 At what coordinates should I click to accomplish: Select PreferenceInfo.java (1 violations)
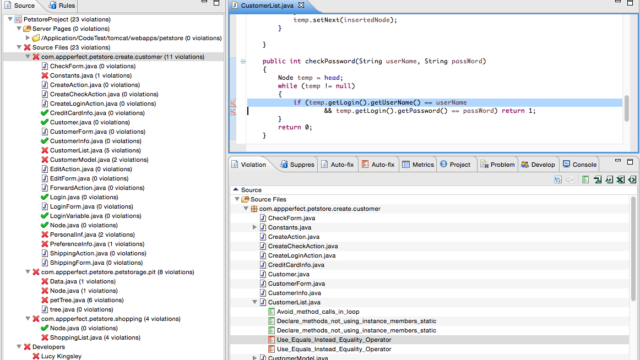(97, 244)
